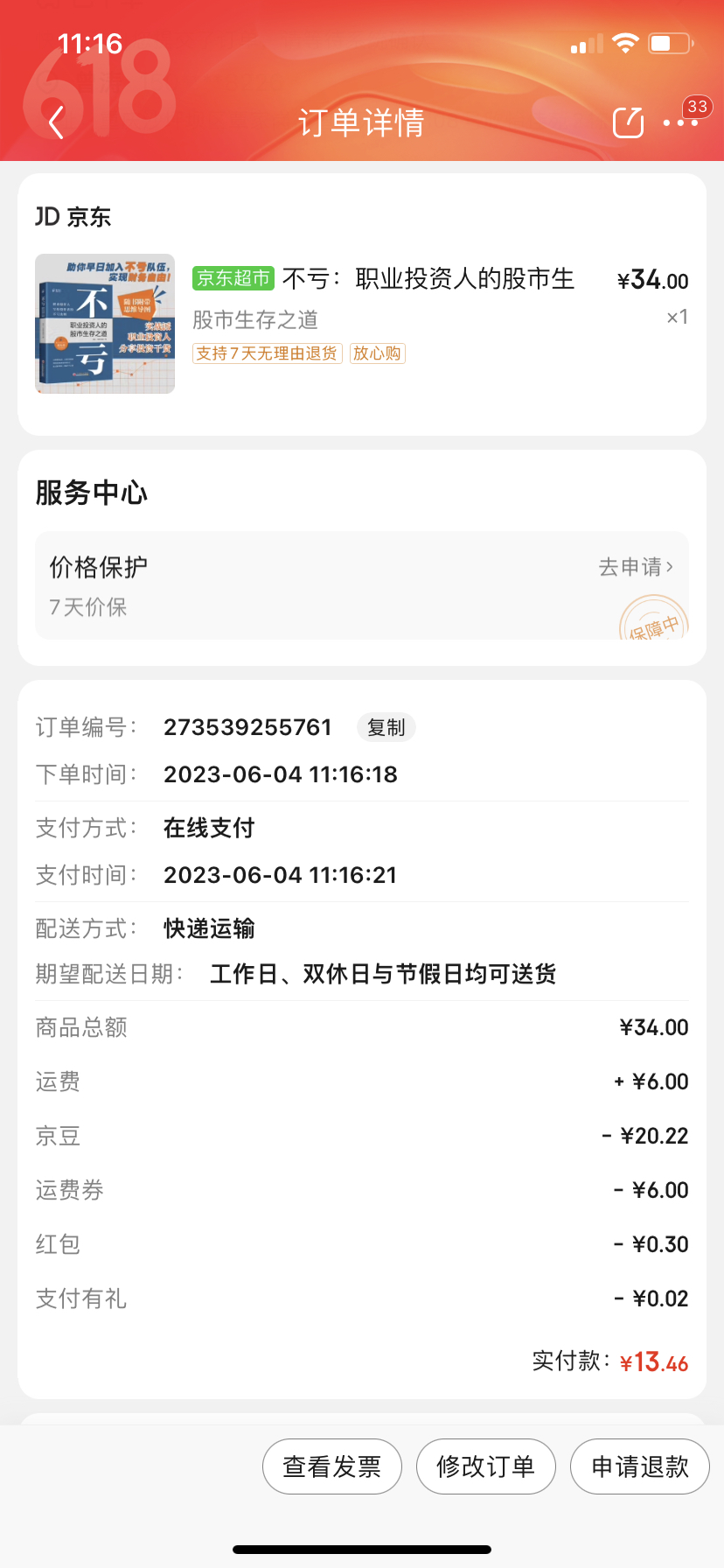Tap the 订单详情 page title
The image size is (724, 1568).
tap(361, 122)
